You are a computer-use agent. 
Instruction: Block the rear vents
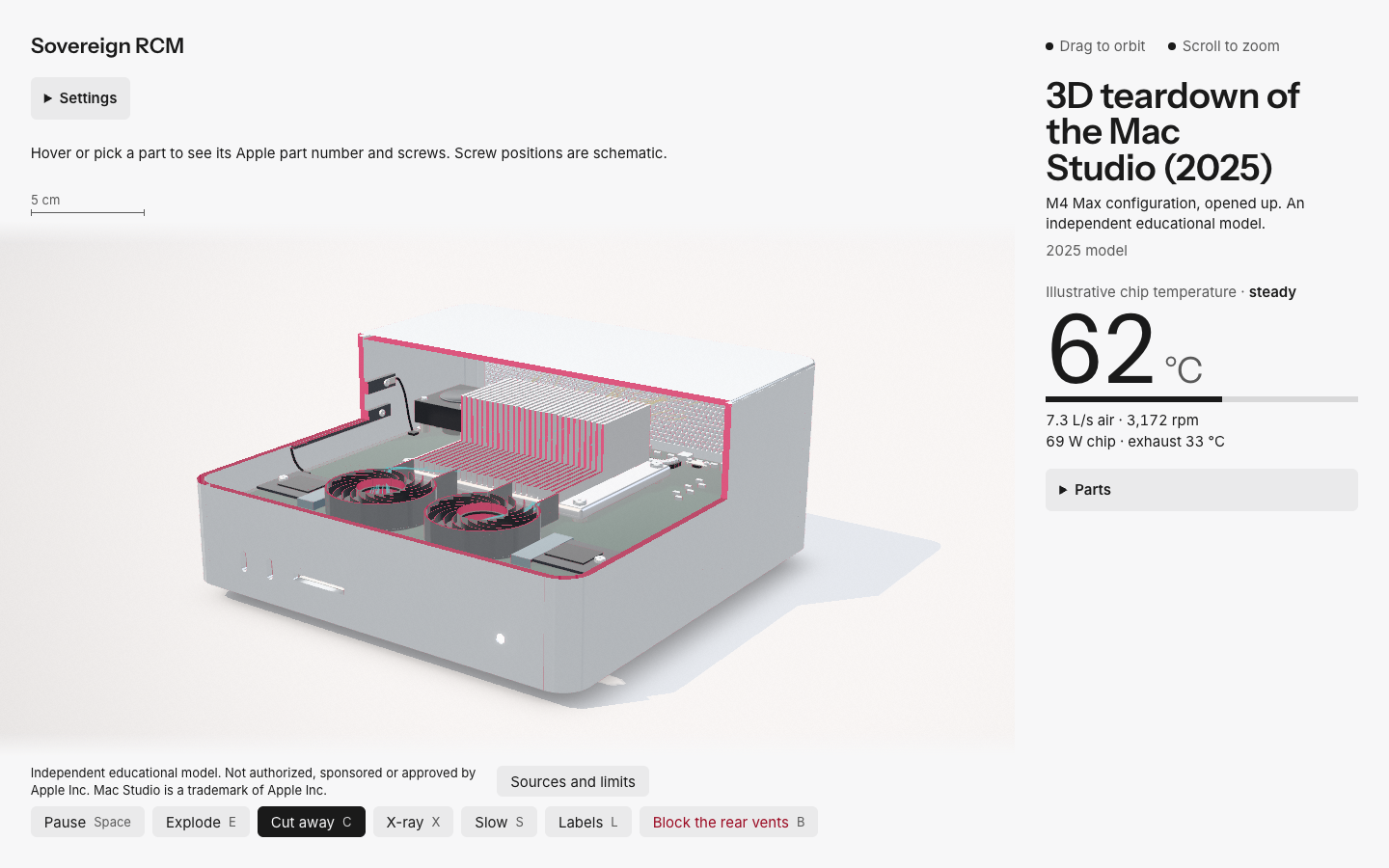(x=728, y=822)
